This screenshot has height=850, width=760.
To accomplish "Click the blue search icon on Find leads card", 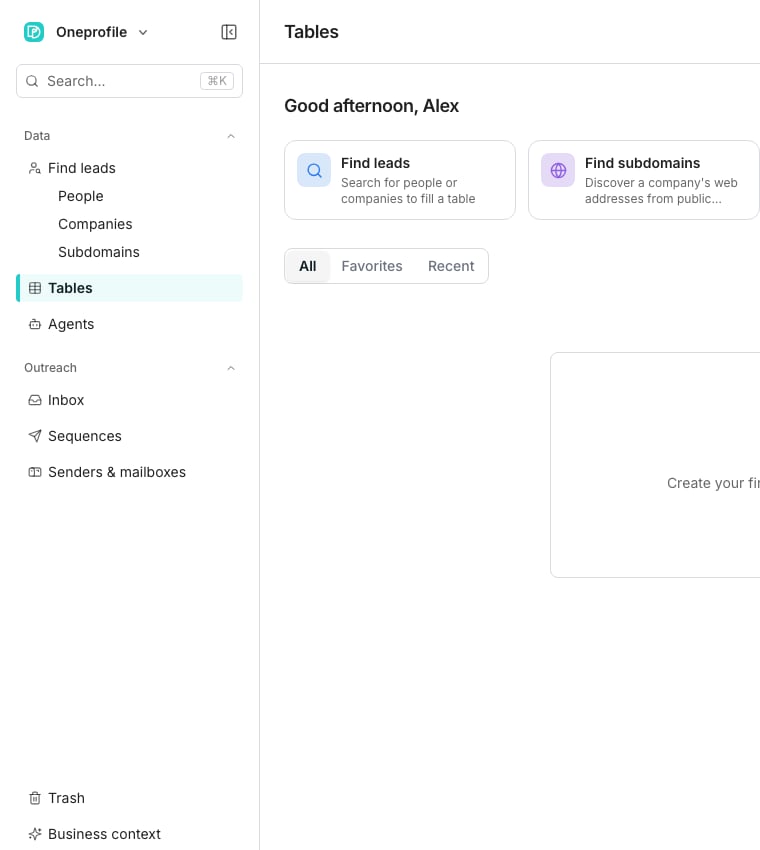I will 314,170.
